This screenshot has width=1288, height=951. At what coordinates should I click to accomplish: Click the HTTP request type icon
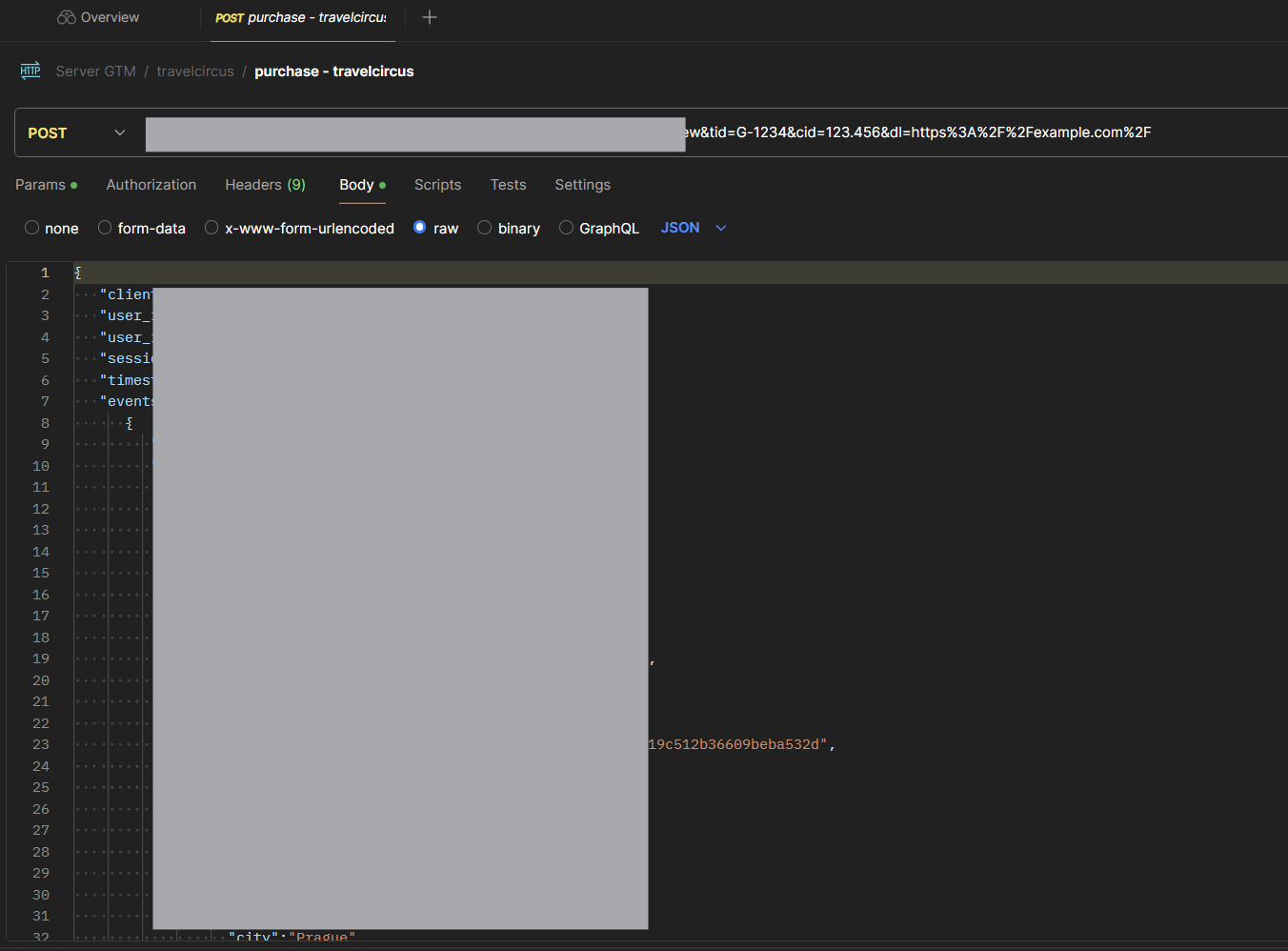point(30,71)
